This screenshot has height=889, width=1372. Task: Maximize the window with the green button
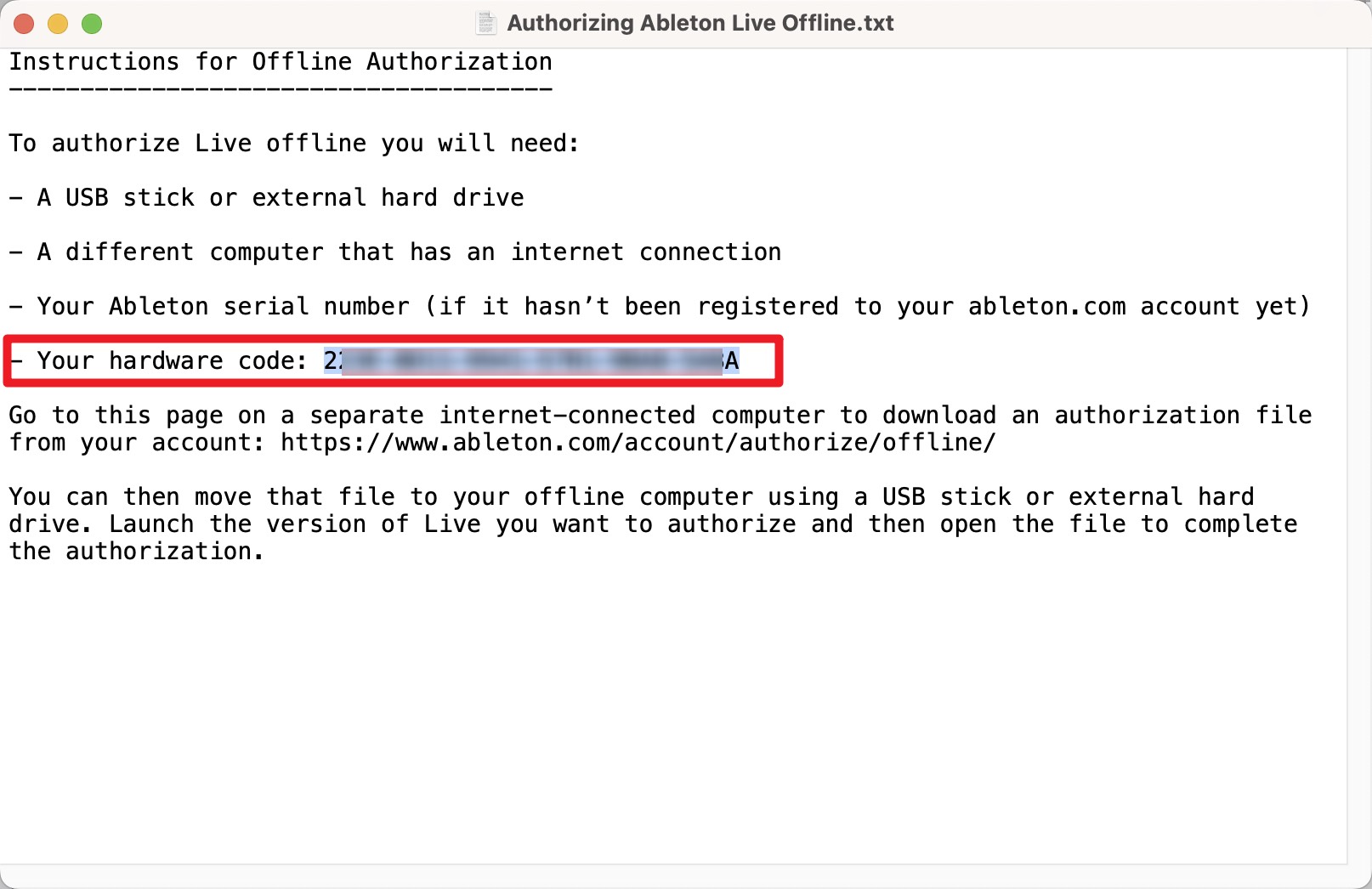[x=92, y=24]
